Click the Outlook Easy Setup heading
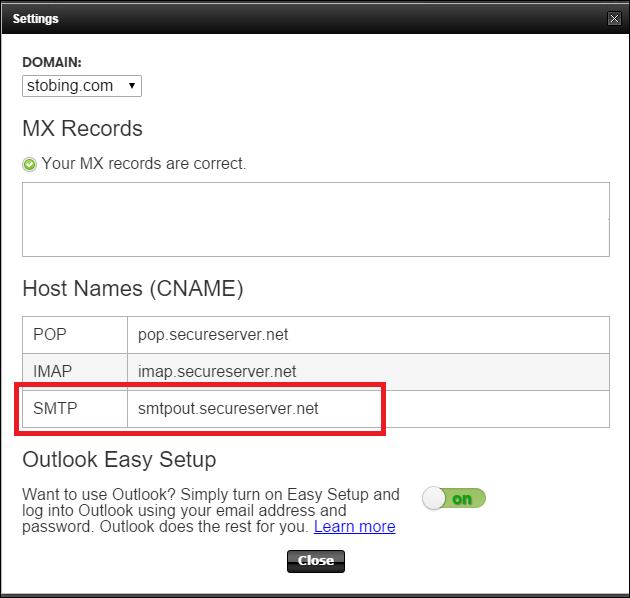This screenshot has height=598, width=630. (x=119, y=460)
